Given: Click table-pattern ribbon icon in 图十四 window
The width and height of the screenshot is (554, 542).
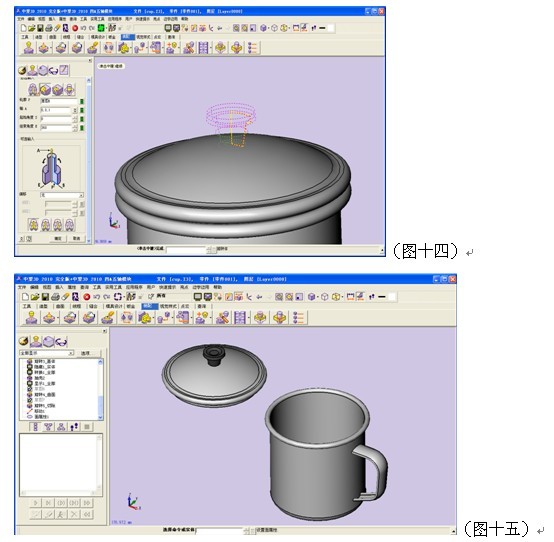Looking at the screenshot, I should [204, 48].
